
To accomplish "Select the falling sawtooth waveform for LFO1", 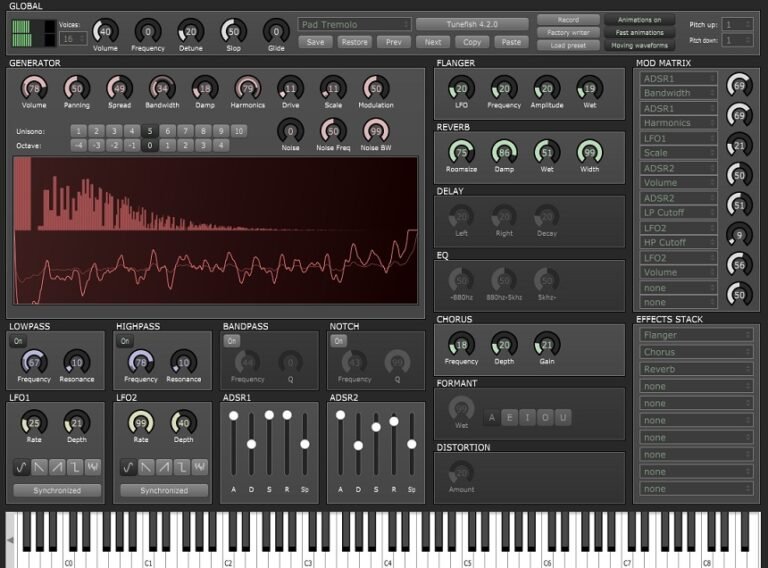I will tap(39, 467).
